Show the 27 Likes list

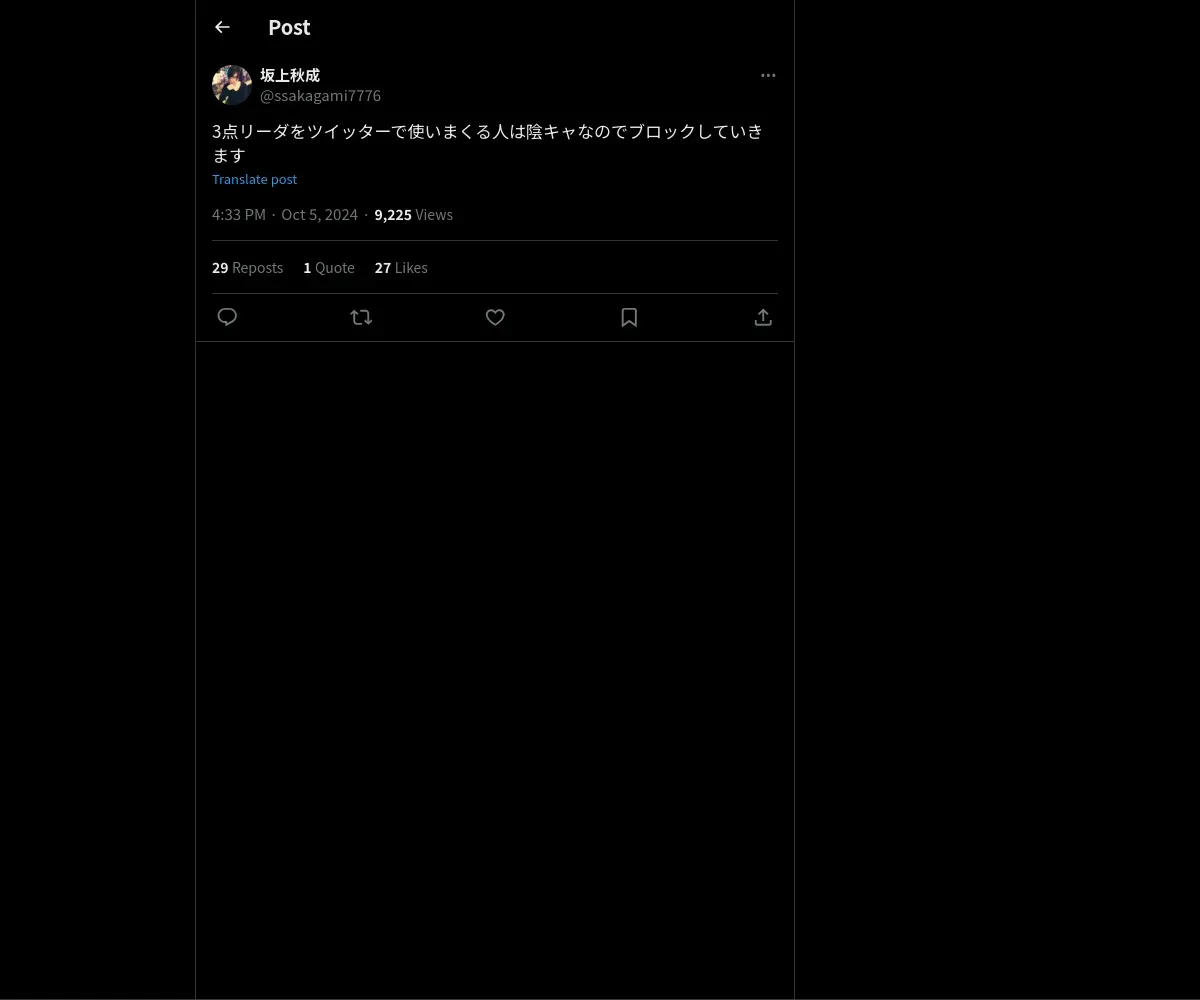pos(401,268)
